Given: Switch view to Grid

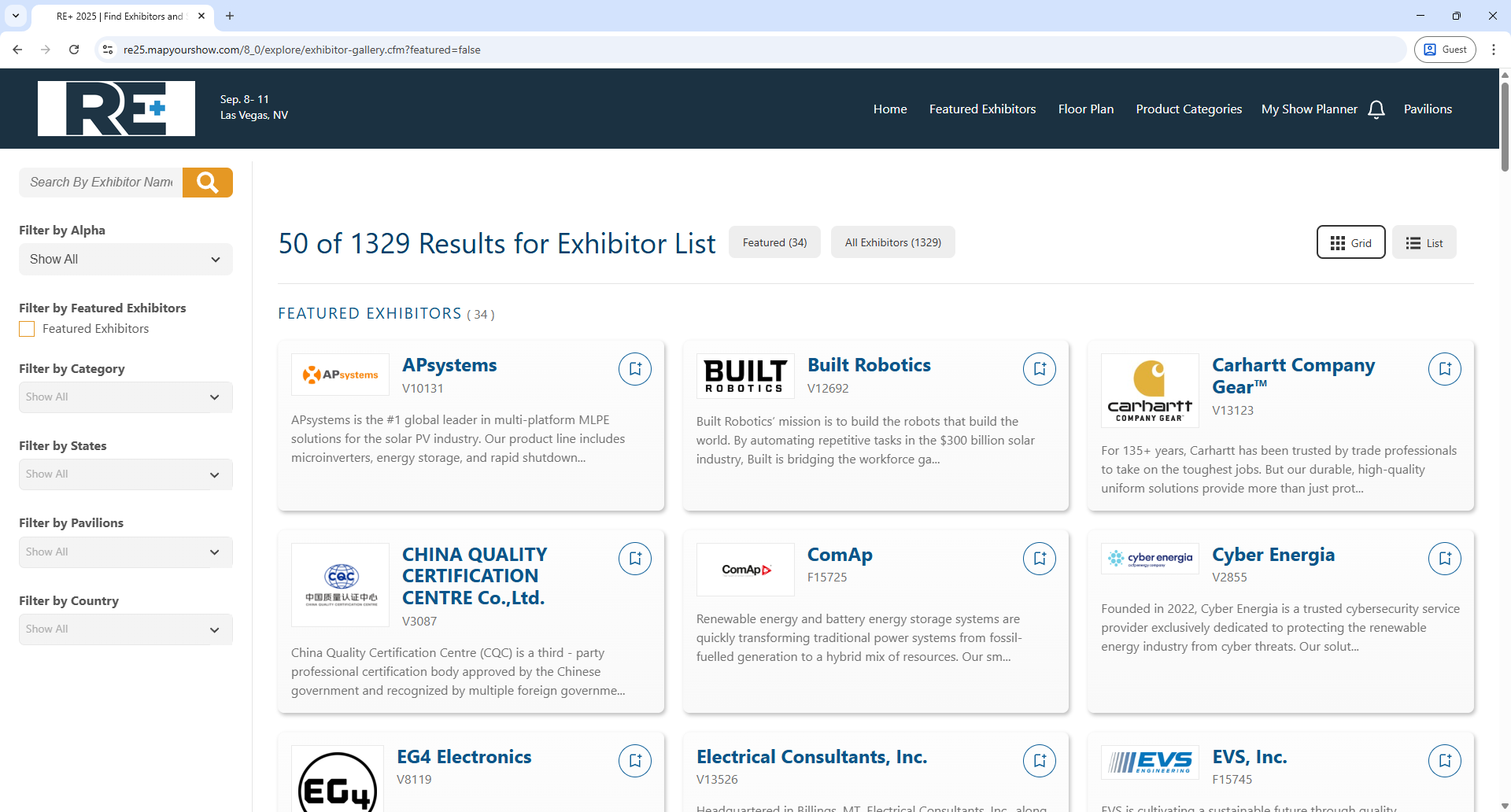Looking at the screenshot, I should (x=1350, y=242).
